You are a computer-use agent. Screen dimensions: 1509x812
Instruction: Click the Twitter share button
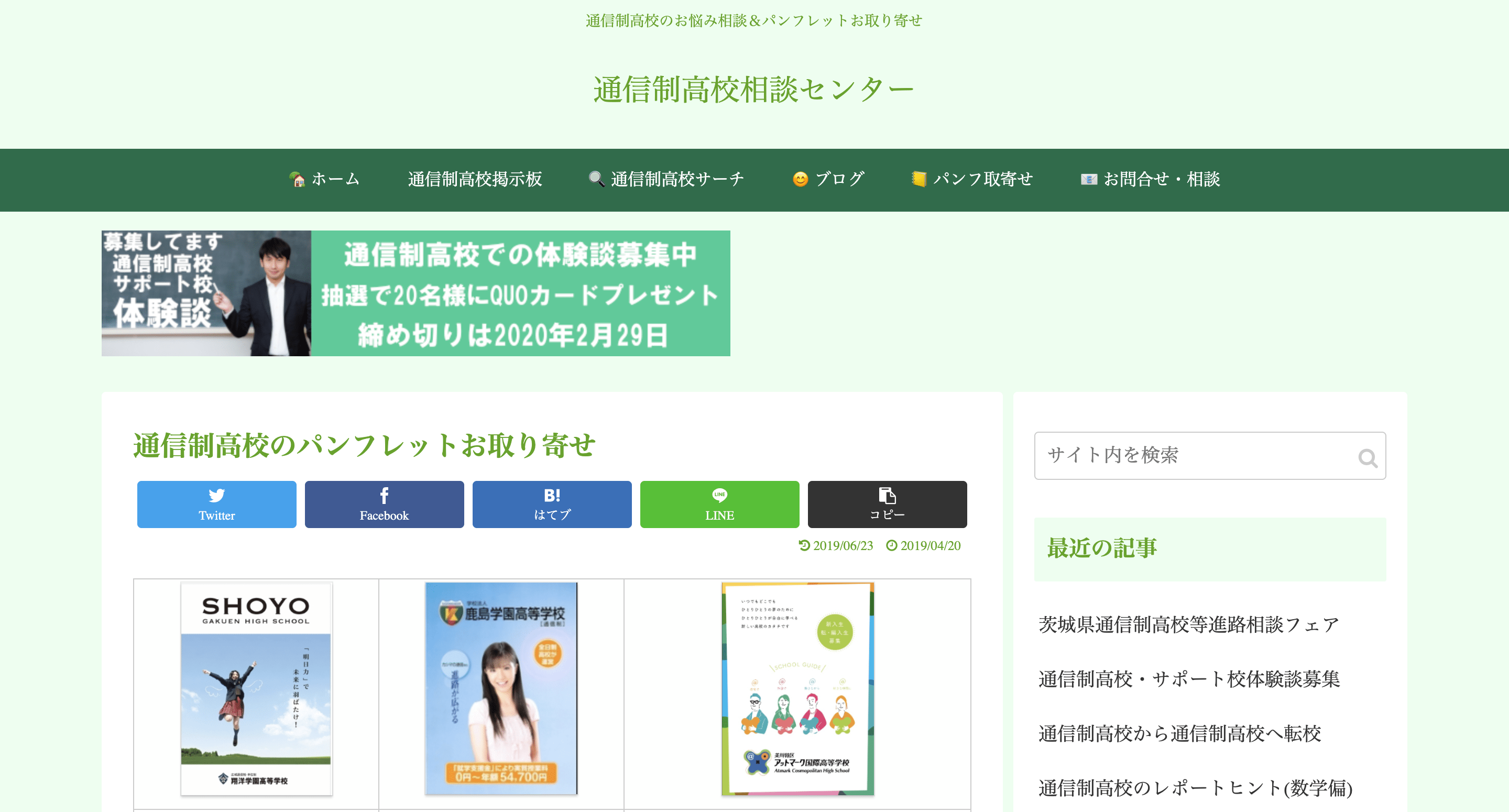pos(216,504)
